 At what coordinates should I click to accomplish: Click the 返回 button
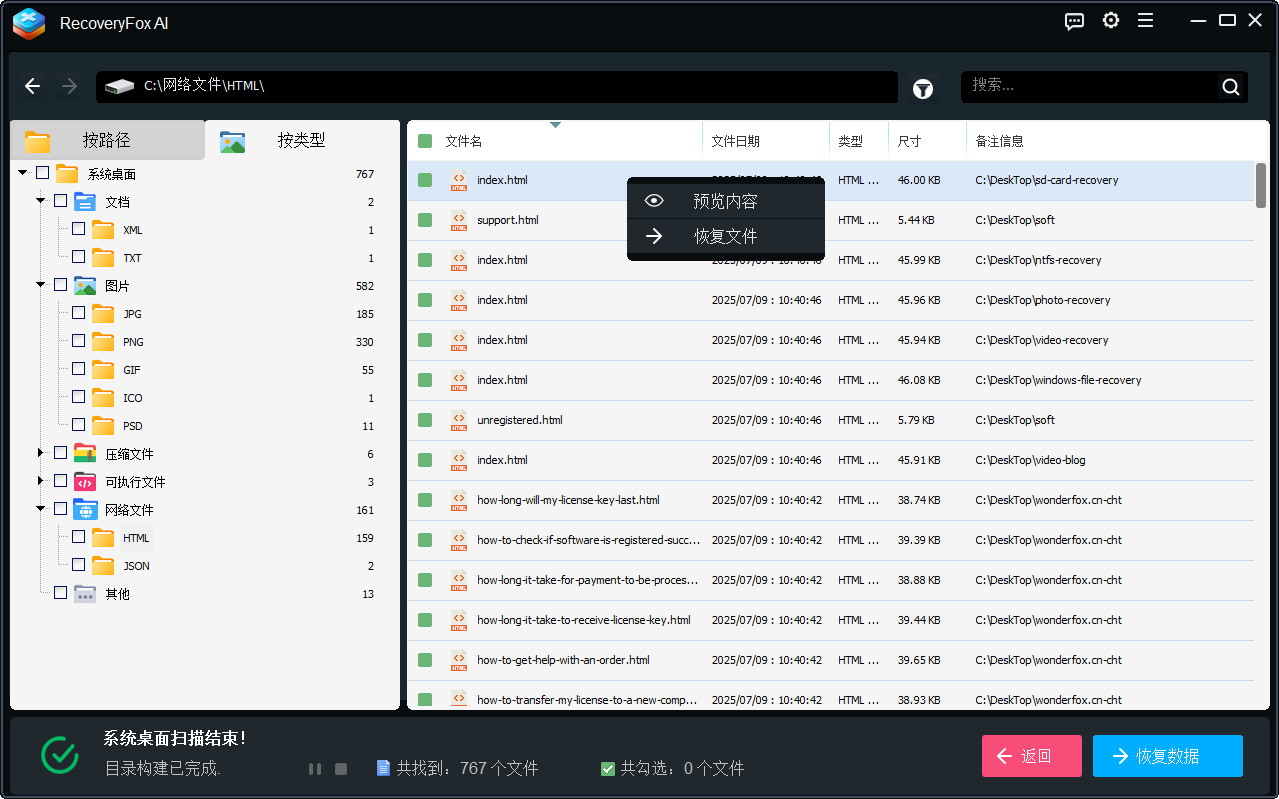click(x=1031, y=756)
